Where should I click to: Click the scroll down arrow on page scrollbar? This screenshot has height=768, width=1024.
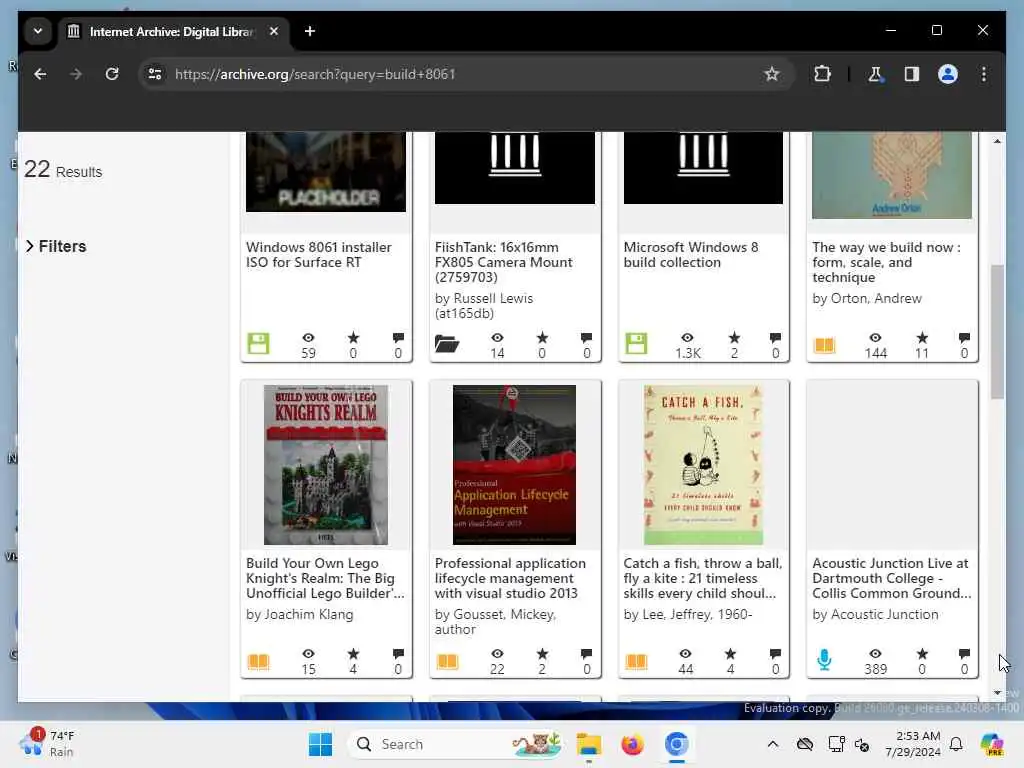click(997, 693)
